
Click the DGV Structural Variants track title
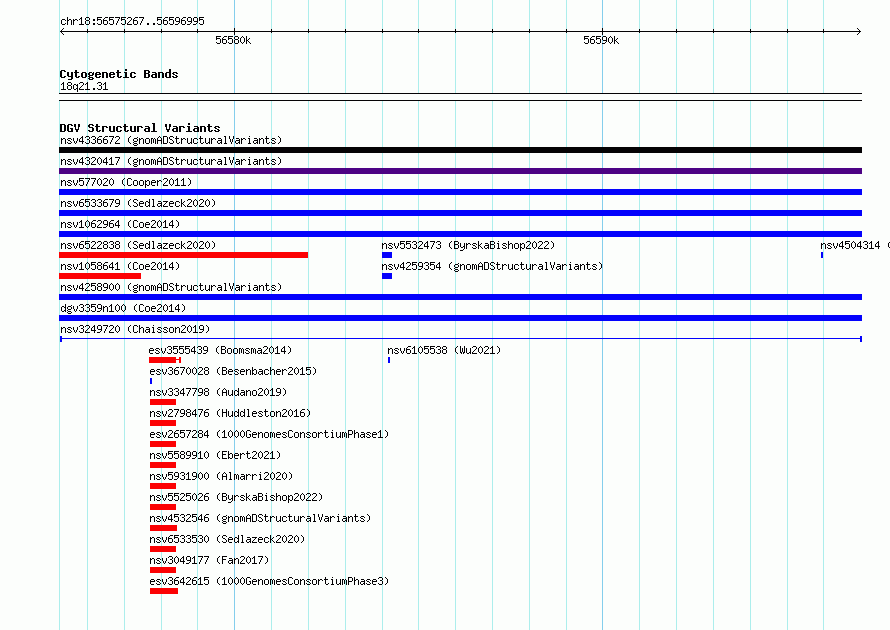tap(140, 128)
